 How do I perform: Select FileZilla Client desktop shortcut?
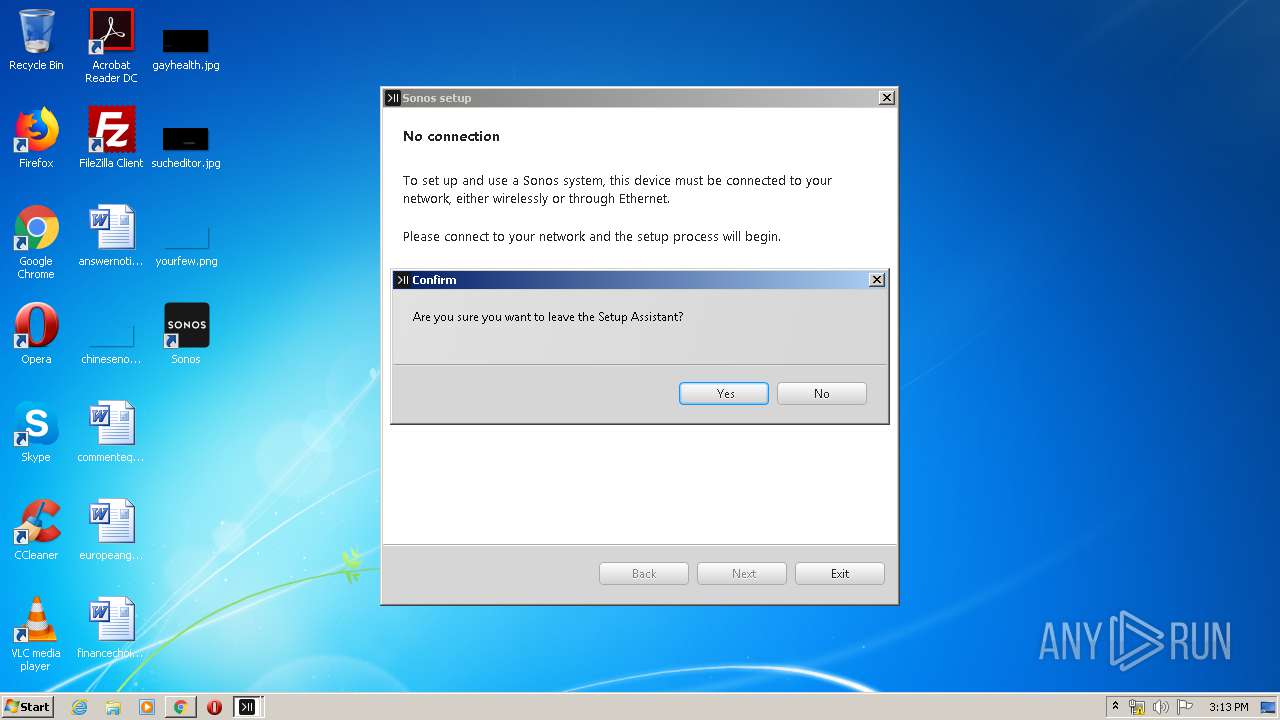tap(111, 138)
